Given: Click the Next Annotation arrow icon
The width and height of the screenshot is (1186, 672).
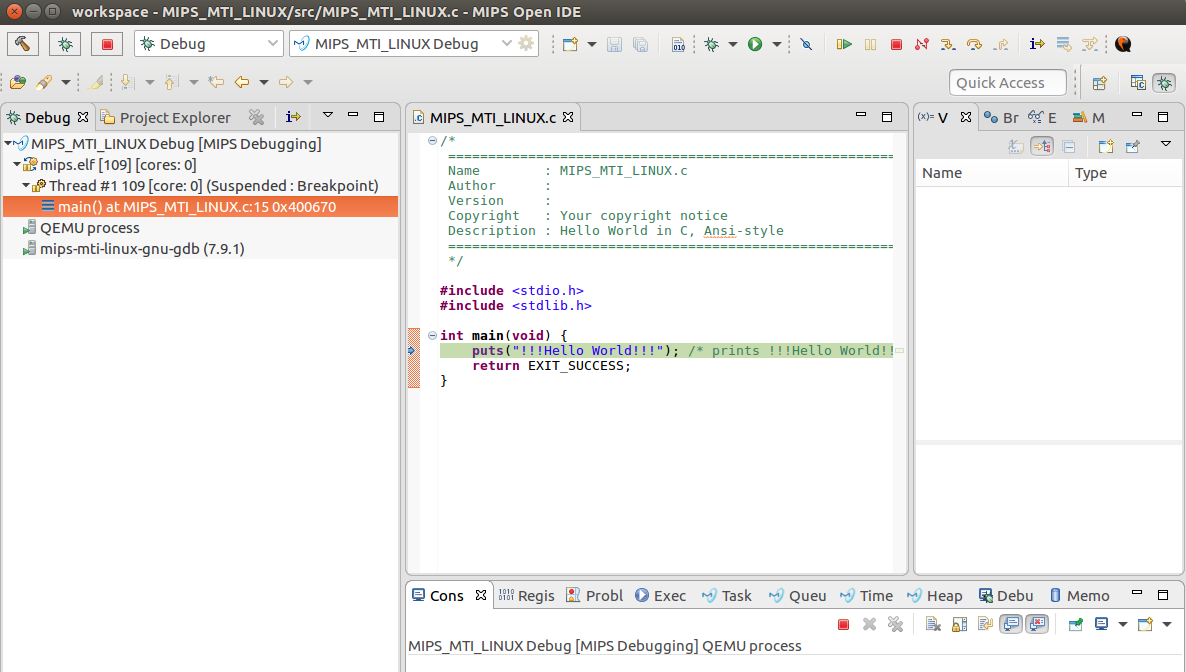Looking at the screenshot, I should 127,82.
